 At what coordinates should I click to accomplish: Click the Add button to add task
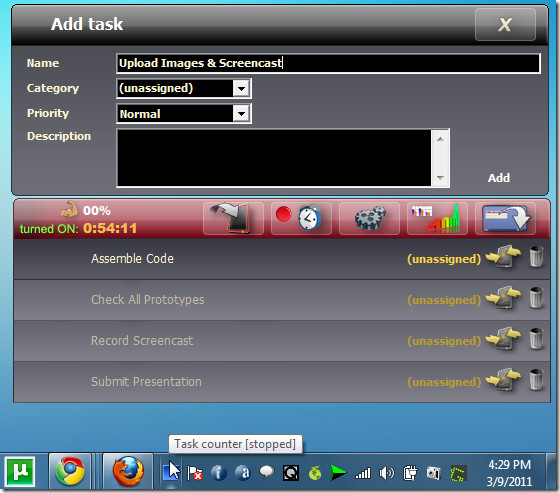tap(499, 178)
